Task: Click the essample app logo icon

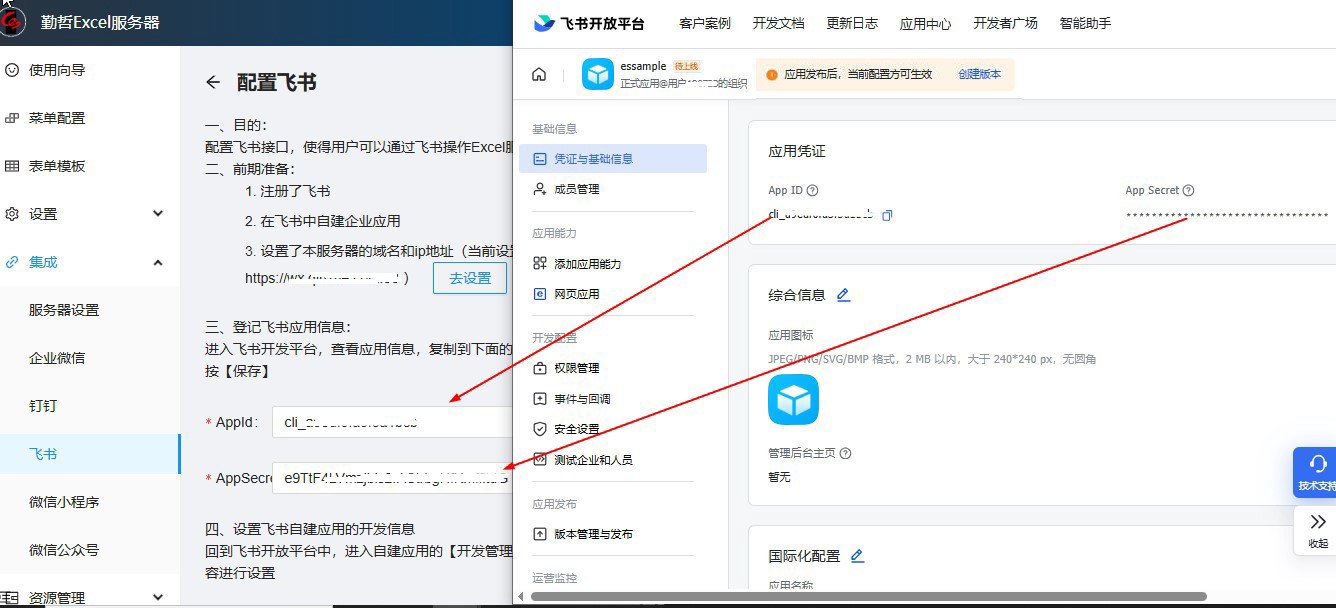Action: [598, 75]
